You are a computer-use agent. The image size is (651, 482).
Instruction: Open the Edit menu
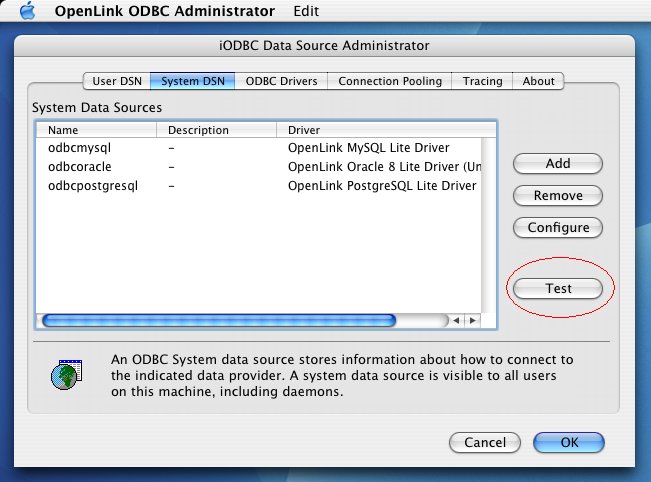click(x=306, y=11)
